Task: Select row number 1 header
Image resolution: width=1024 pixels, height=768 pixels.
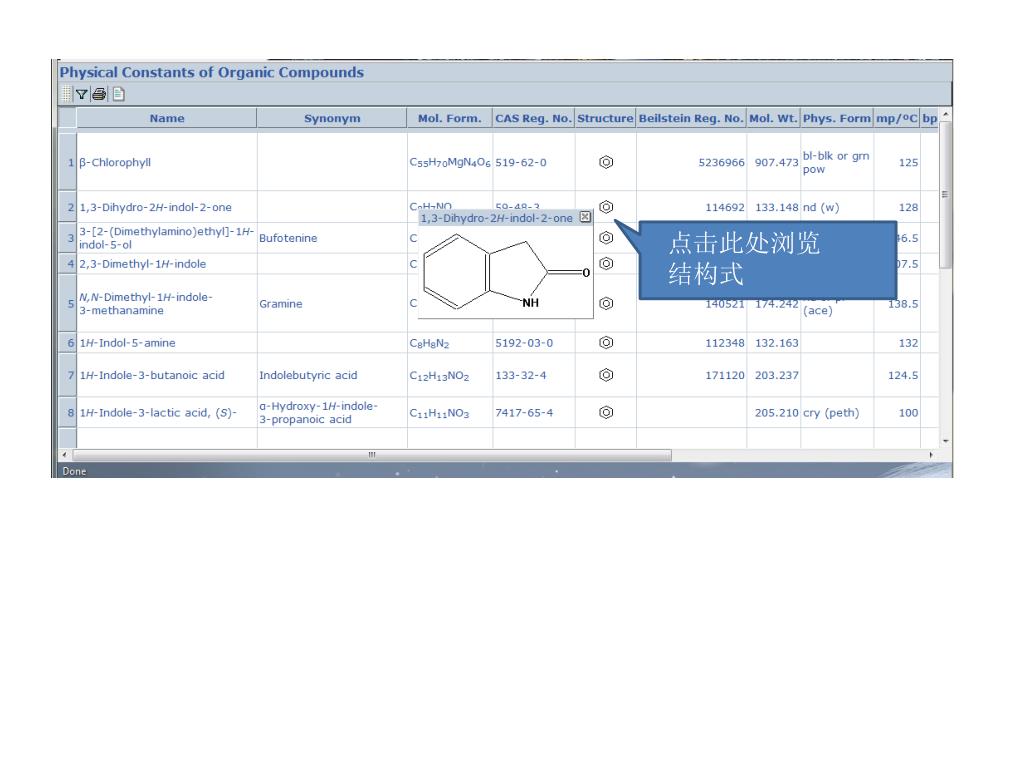Action: (68, 162)
